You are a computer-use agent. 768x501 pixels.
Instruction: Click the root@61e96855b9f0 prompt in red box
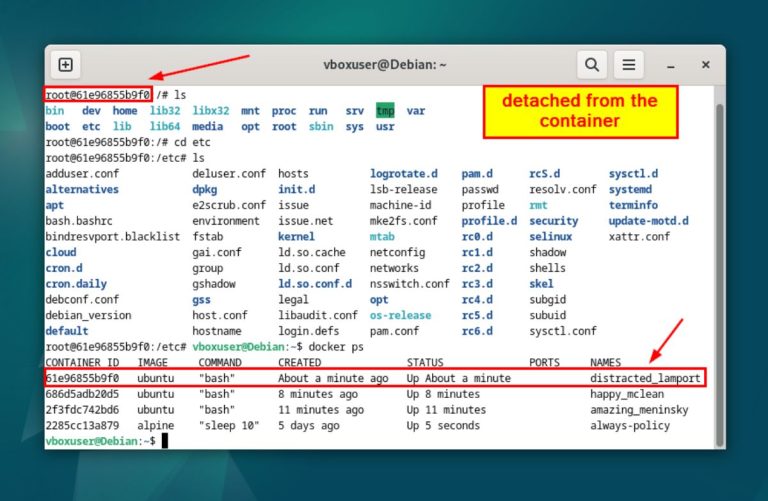[98, 95]
